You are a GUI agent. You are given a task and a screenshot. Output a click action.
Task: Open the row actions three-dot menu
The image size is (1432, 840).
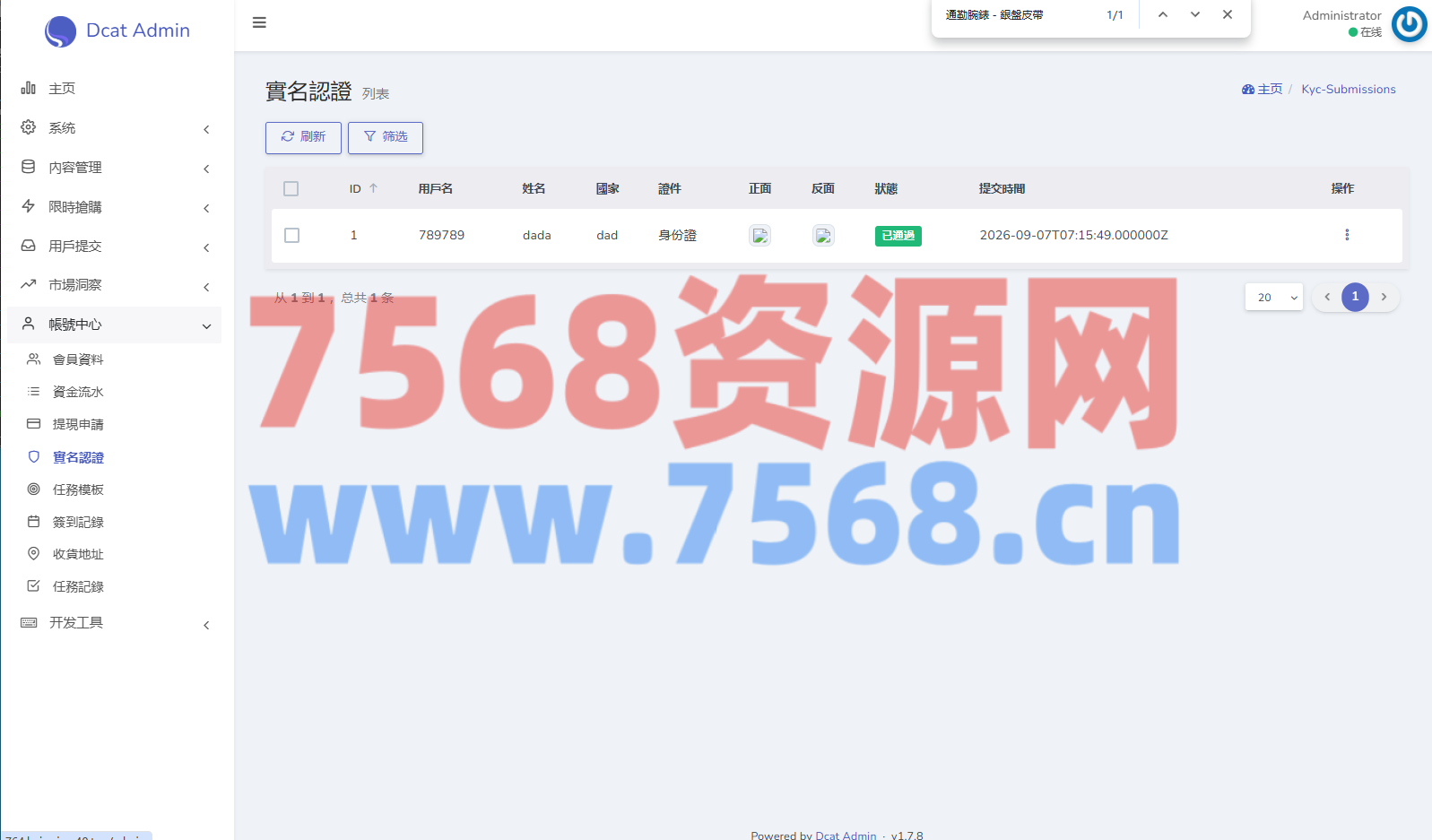[x=1346, y=235]
